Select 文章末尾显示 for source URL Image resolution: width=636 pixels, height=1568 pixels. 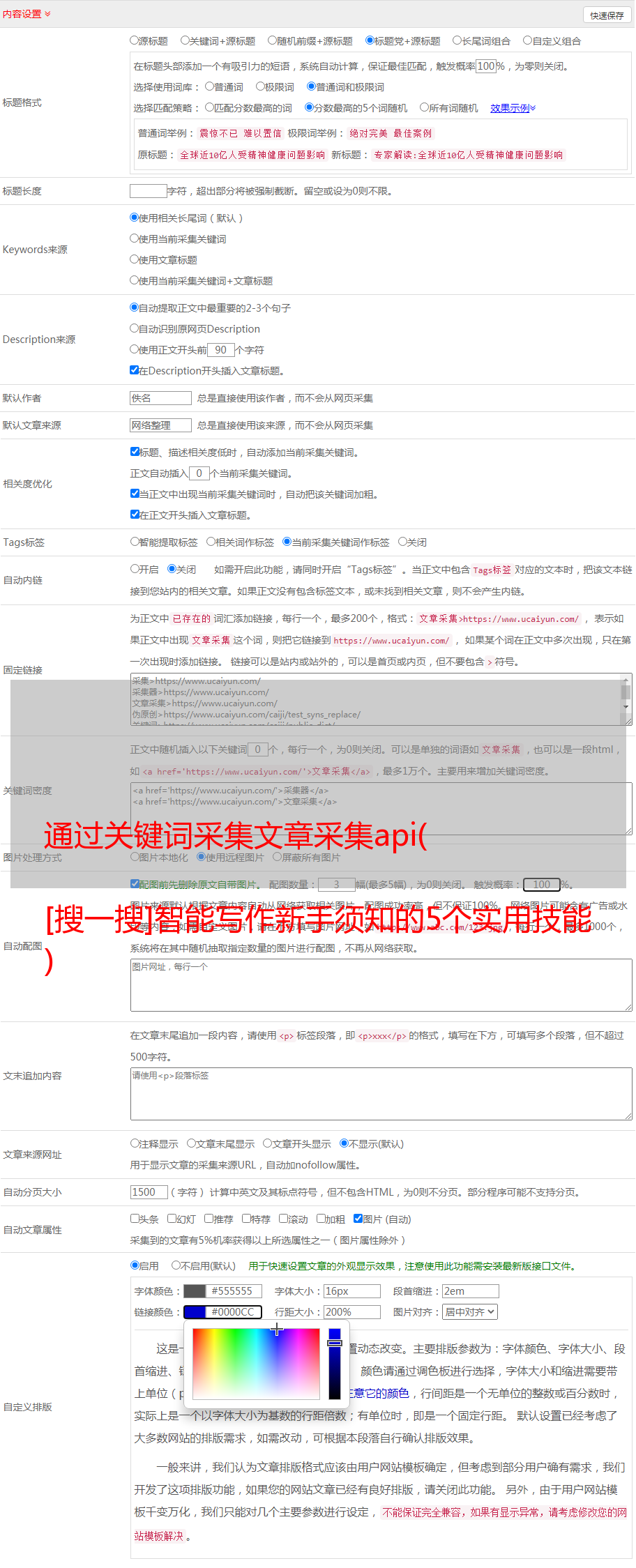[191, 1143]
